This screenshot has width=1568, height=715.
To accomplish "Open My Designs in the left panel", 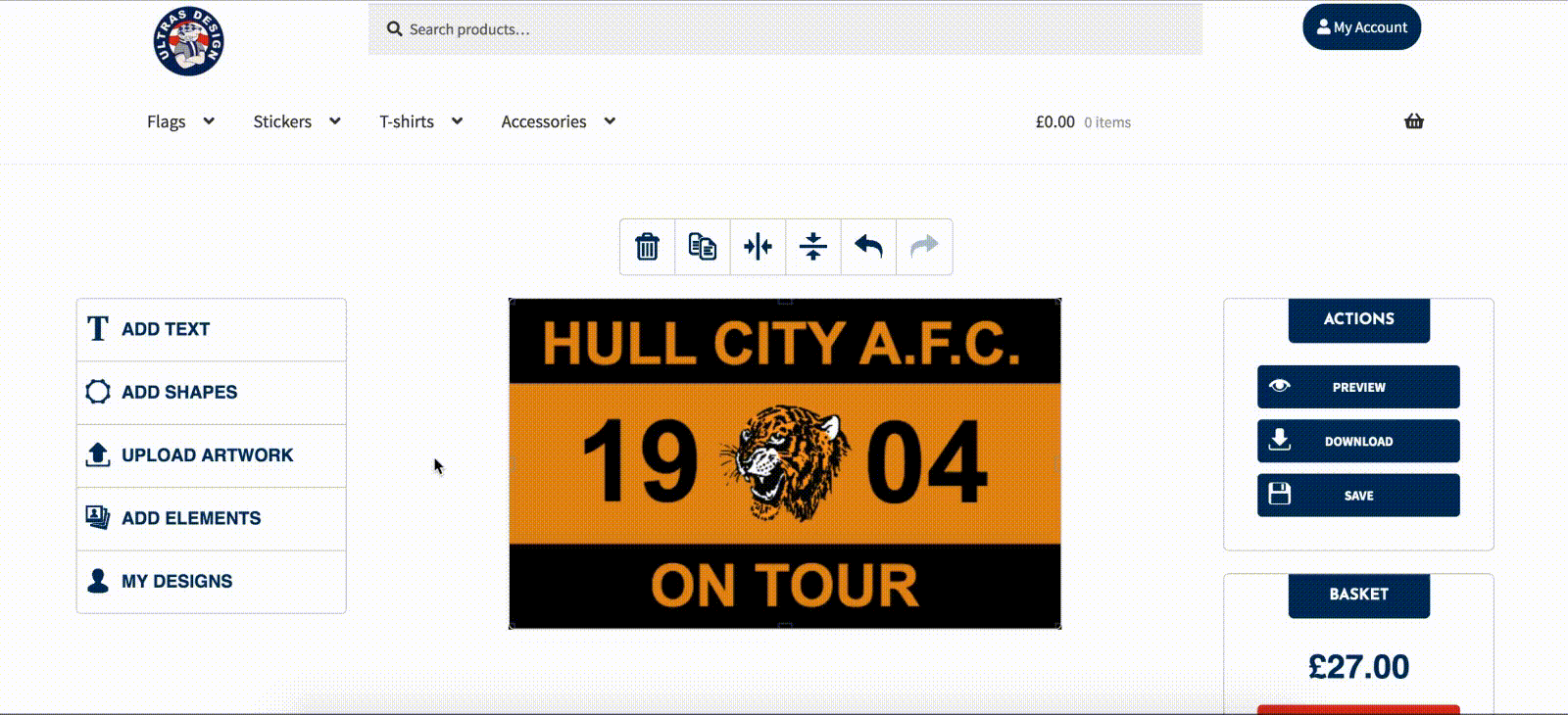I will [x=212, y=582].
